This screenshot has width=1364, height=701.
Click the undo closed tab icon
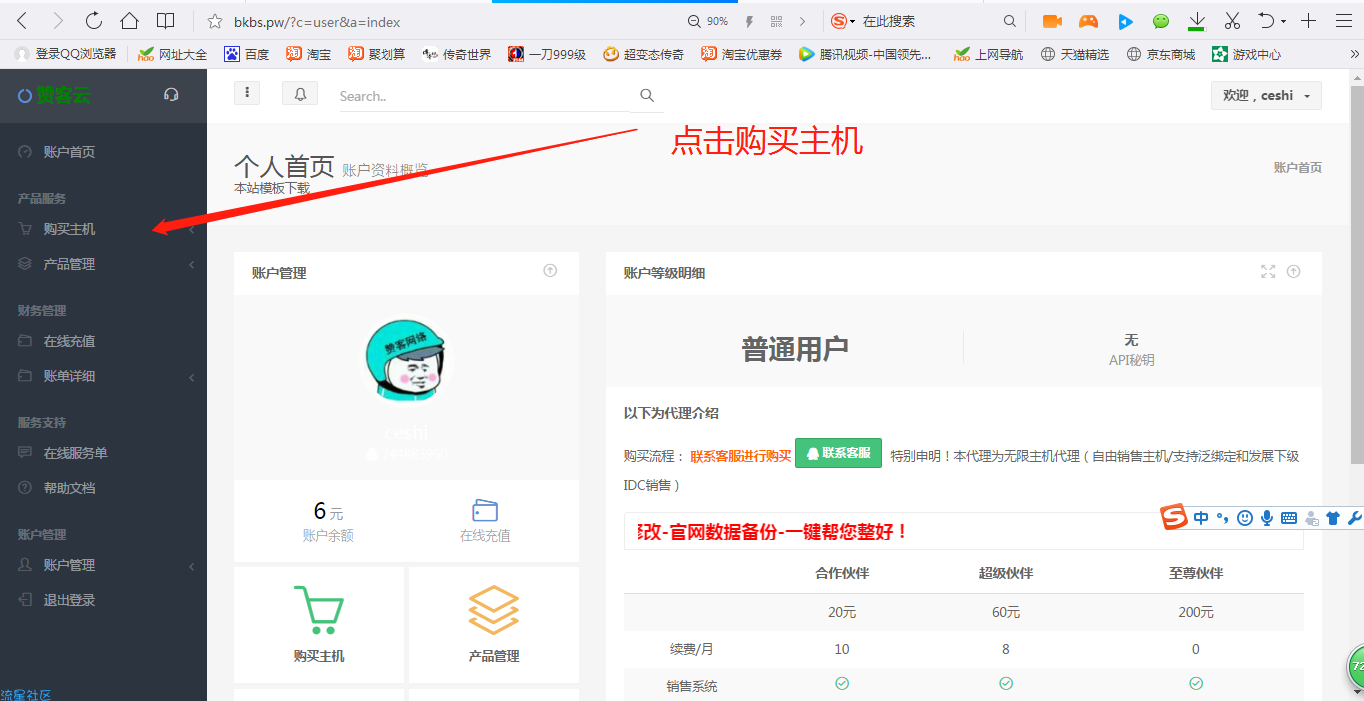tap(1266, 21)
